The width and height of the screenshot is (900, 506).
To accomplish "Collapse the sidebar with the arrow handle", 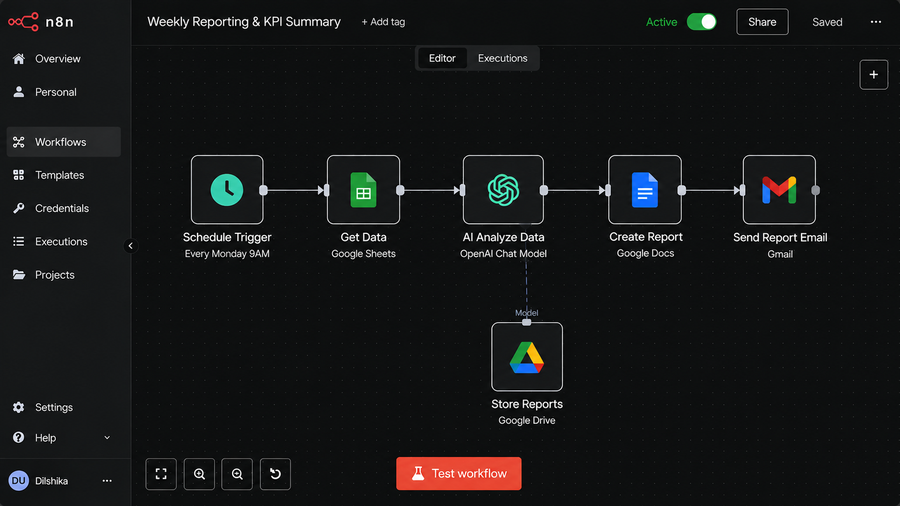I will (x=130, y=246).
